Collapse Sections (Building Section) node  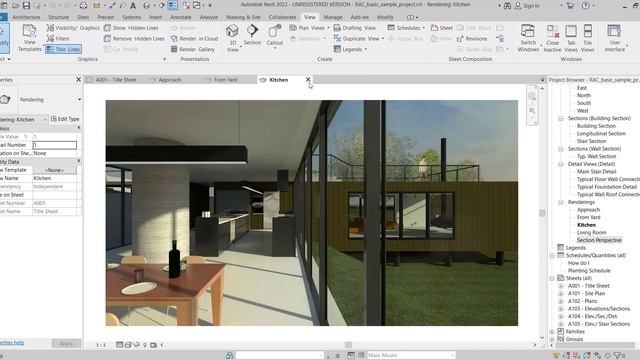561,118
